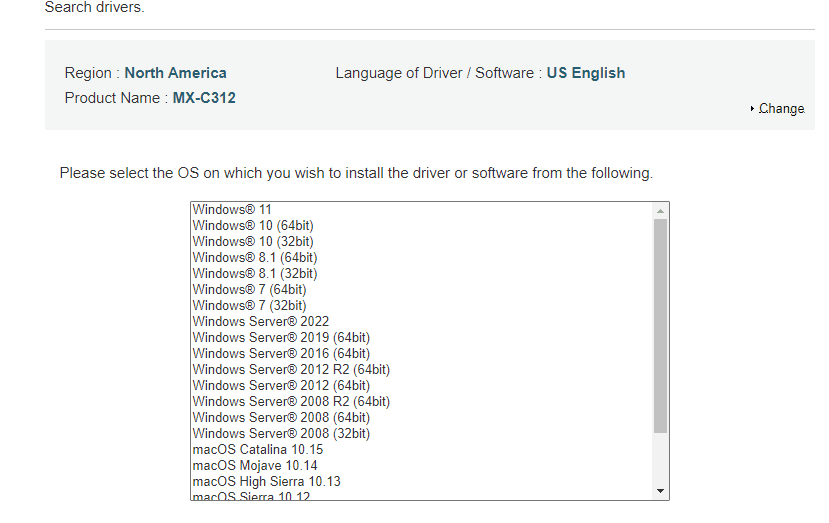
Task: Select Windows 7 (64bit) option
Action: click(x=249, y=290)
